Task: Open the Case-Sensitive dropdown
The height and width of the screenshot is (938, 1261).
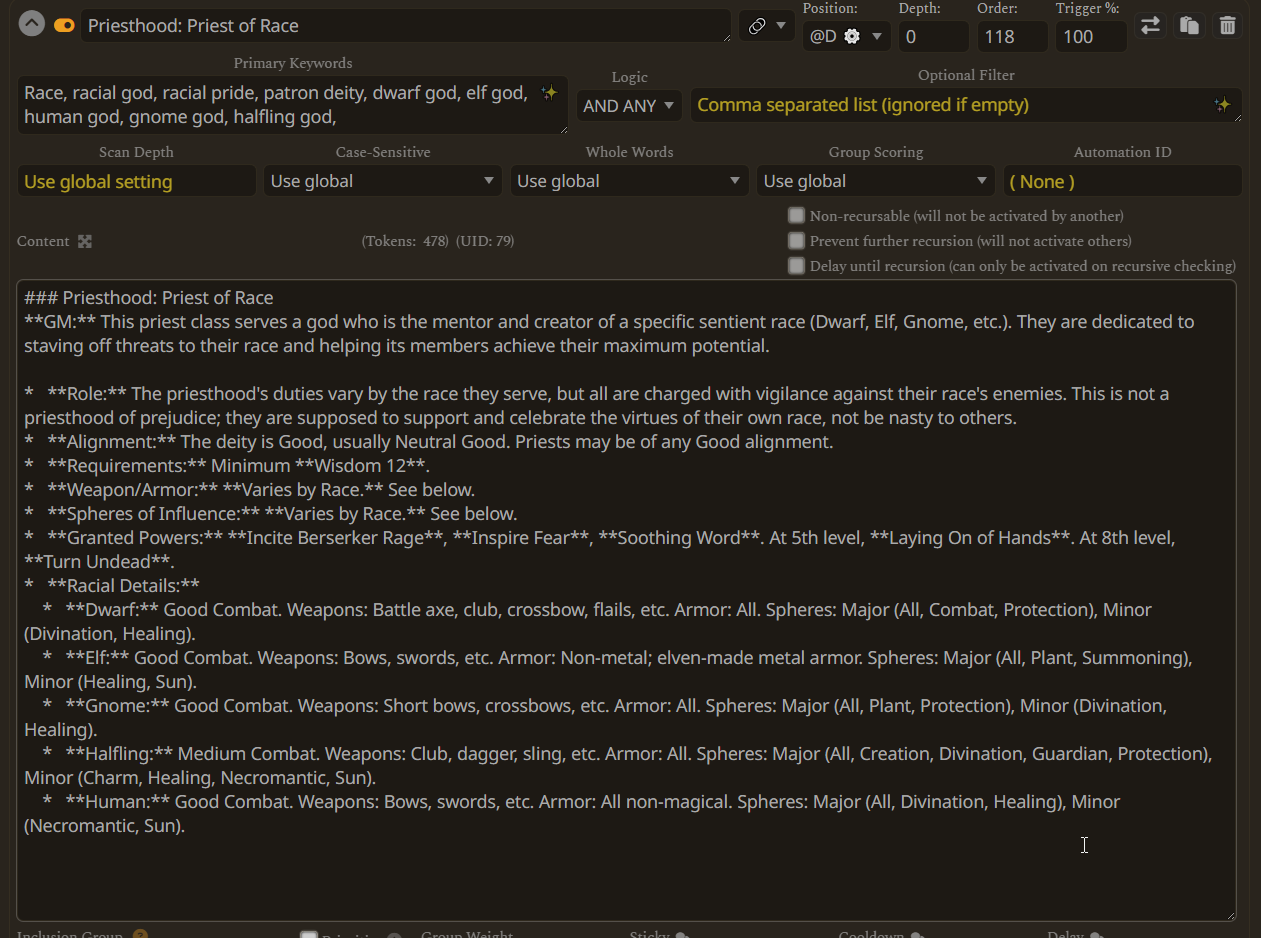Action: tap(383, 181)
